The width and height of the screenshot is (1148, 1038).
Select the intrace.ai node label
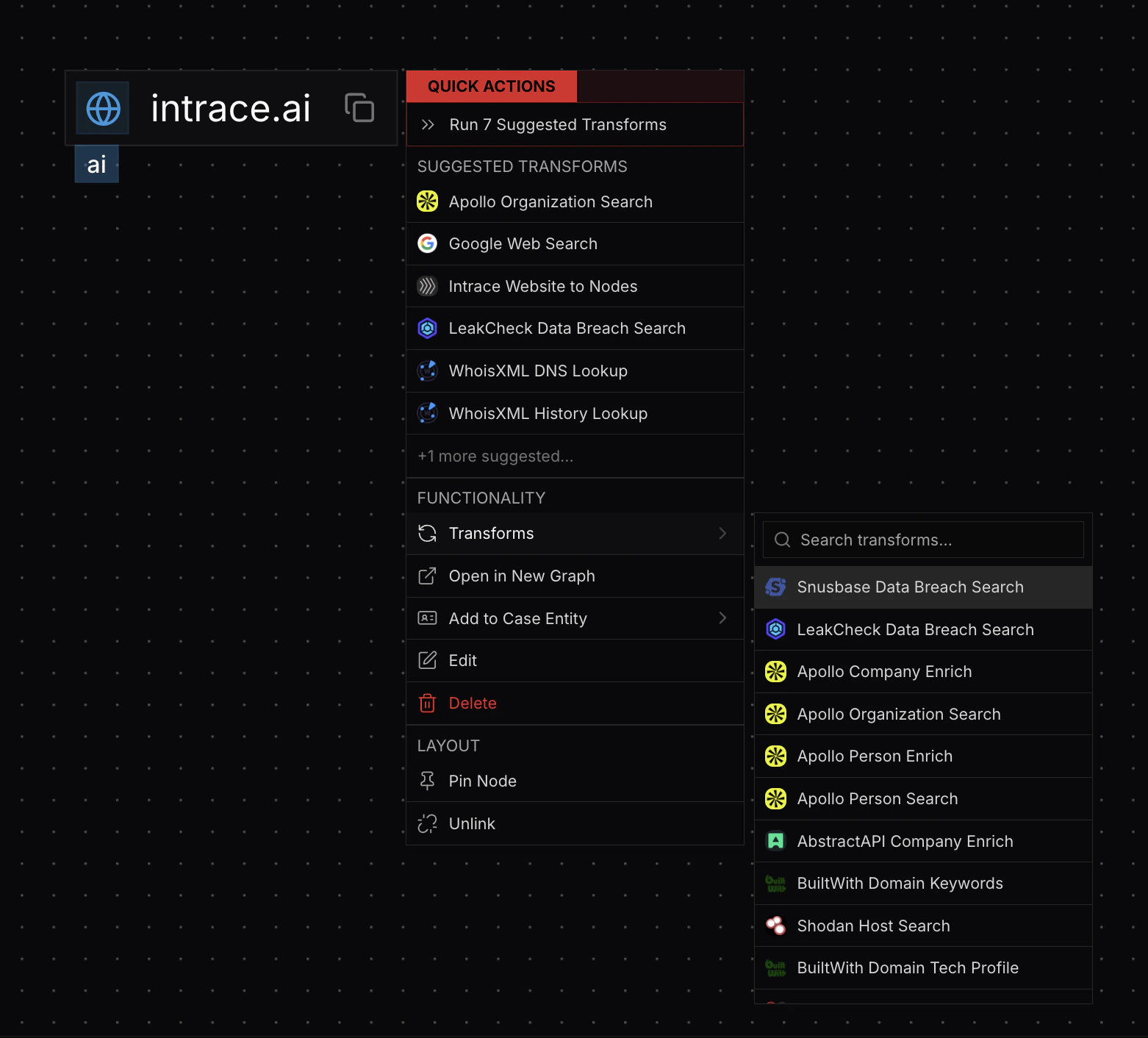231,108
